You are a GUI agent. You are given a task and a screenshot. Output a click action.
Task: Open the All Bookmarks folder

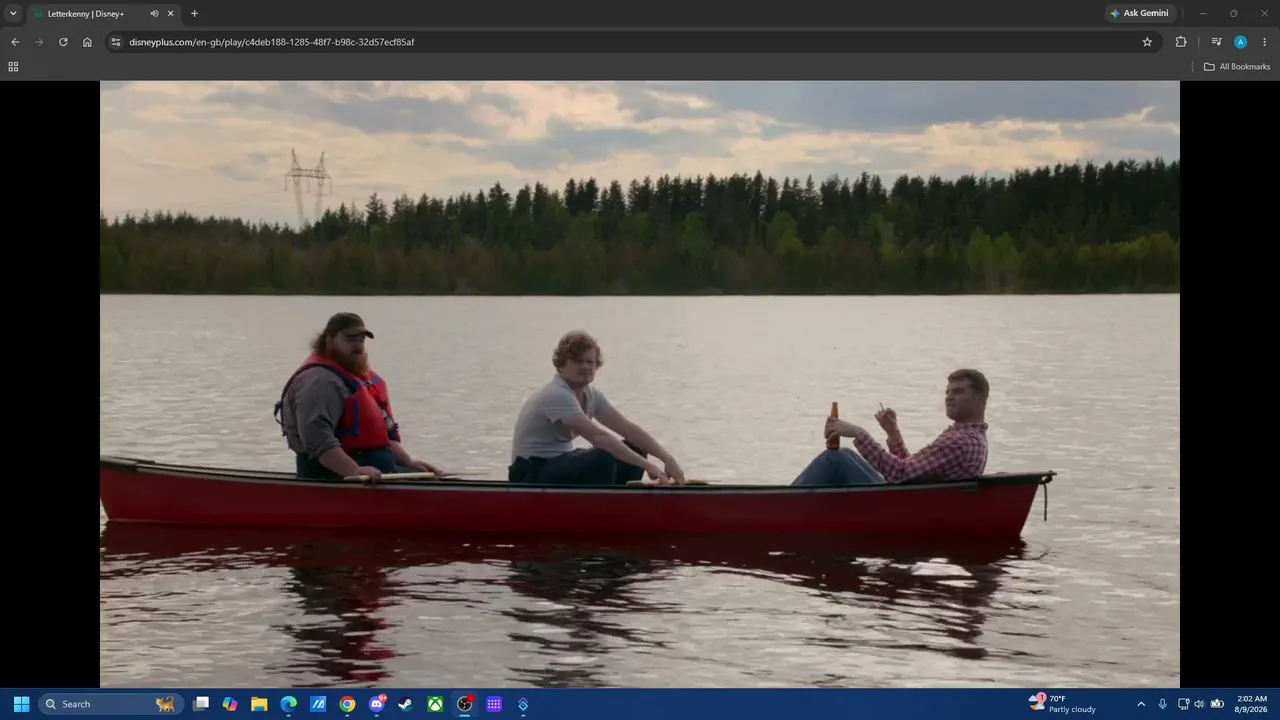pos(1237,67)
